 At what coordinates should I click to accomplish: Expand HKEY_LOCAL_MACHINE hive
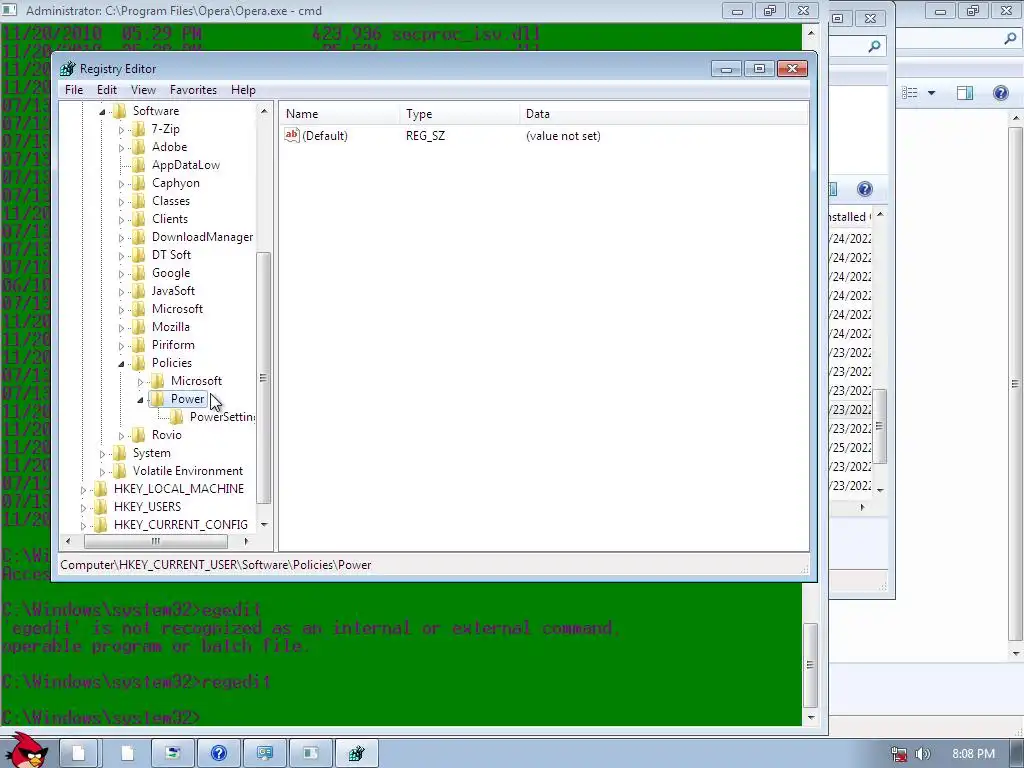83,489
